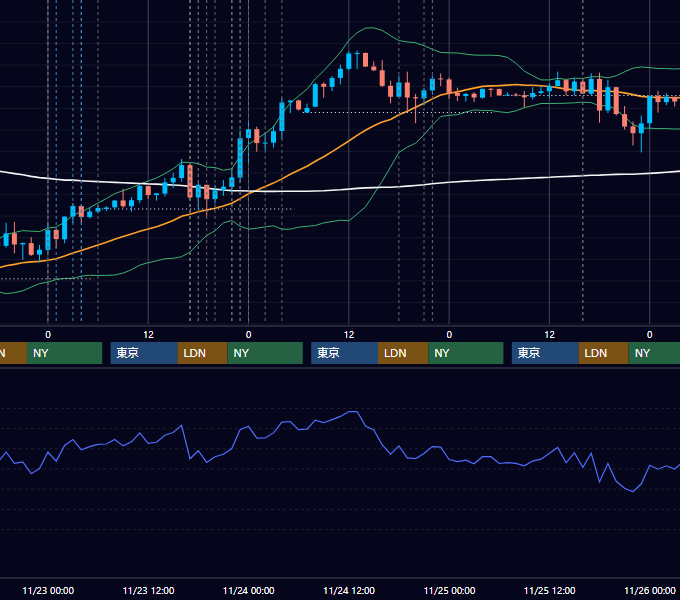
Task: Select the first 東京 session block on 11/23
Action: pos(144,353)
